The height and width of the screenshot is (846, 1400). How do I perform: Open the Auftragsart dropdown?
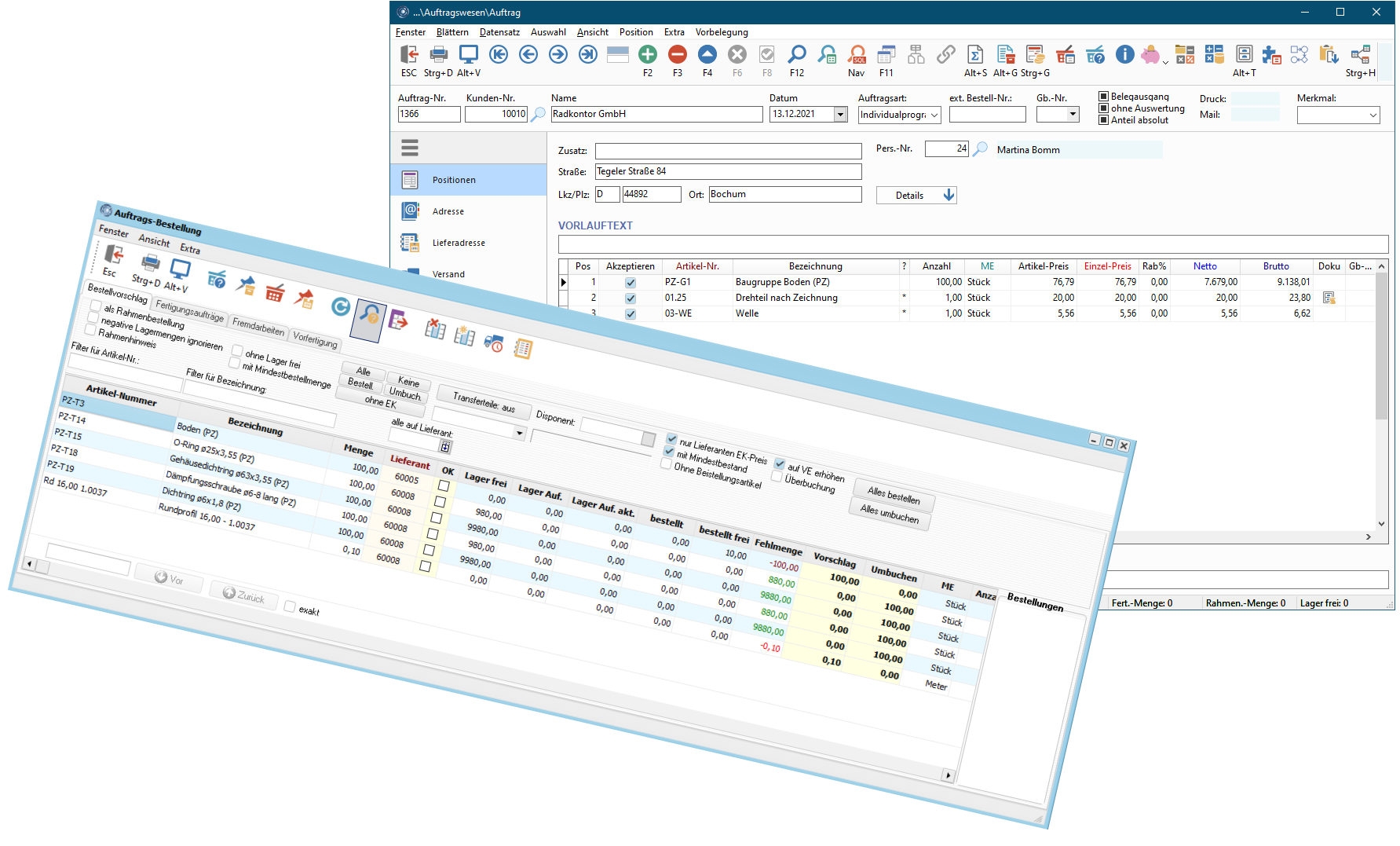point(934,115)
